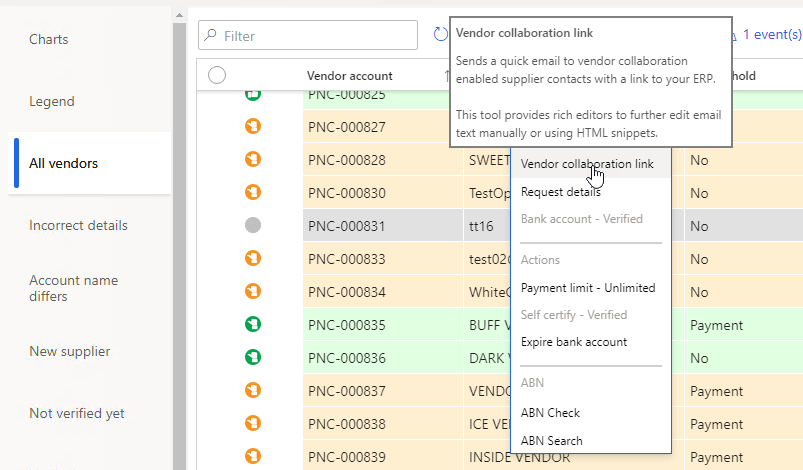803x470 pixels.
Task: Open vendor PNC-000827
Action: tap(347, 127)
